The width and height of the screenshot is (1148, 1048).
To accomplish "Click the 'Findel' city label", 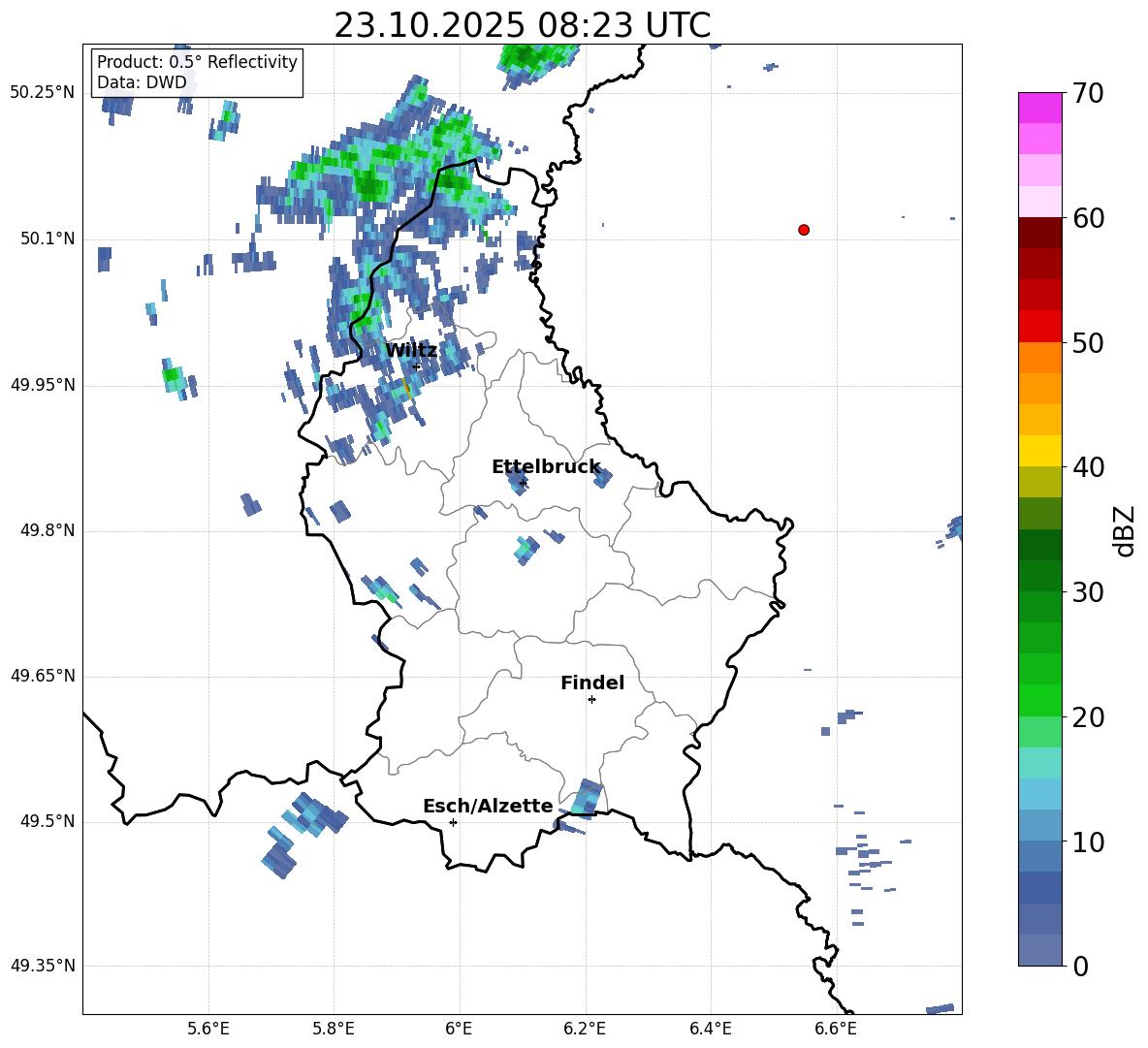I will coord(592,683).
